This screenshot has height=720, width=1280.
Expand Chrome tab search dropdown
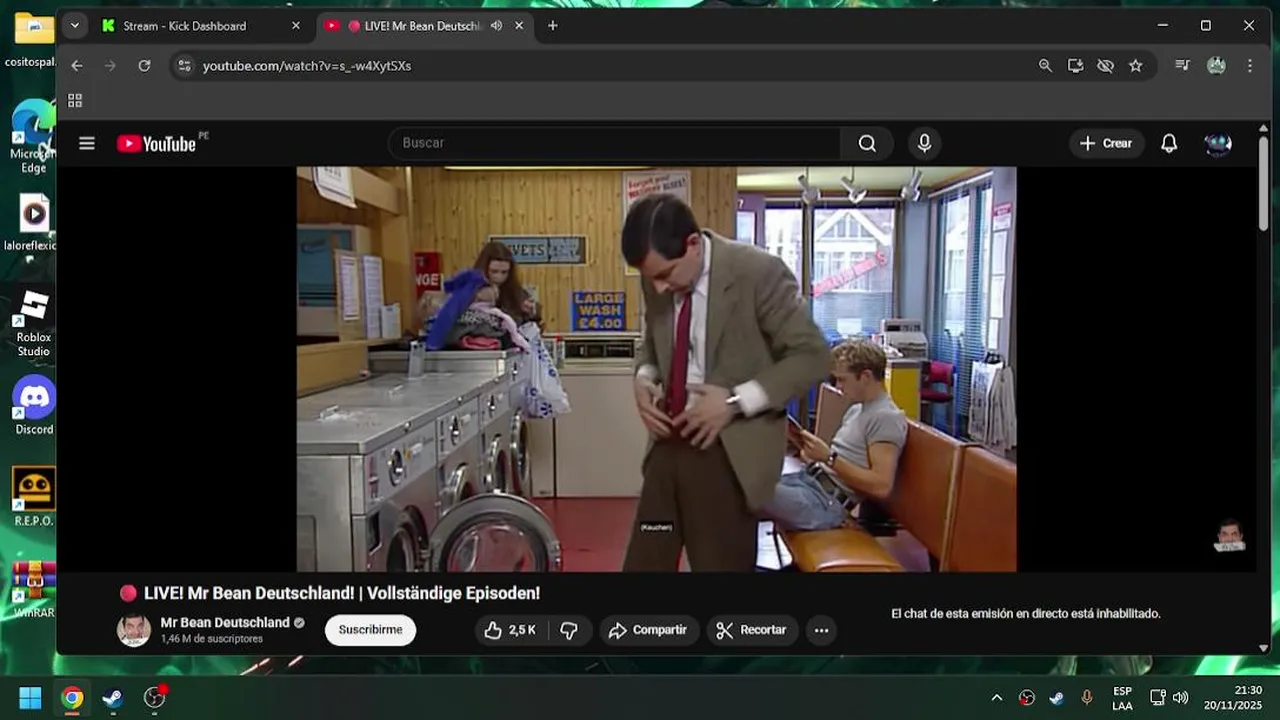click(x=74, y=26)
